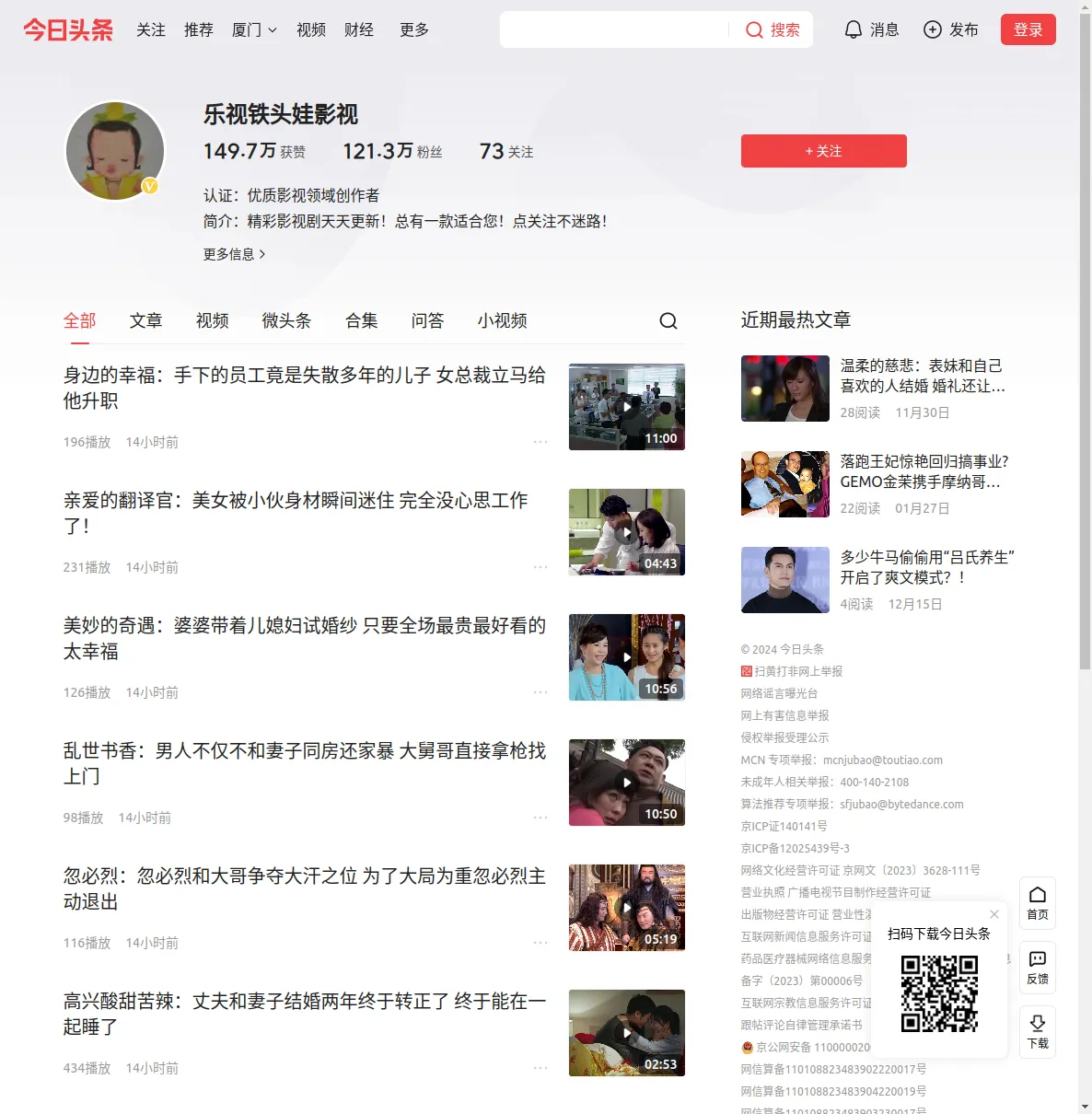
Task: Click thumbnail for 落跑王妃 hot article
Action: click(x=785, y=484)
